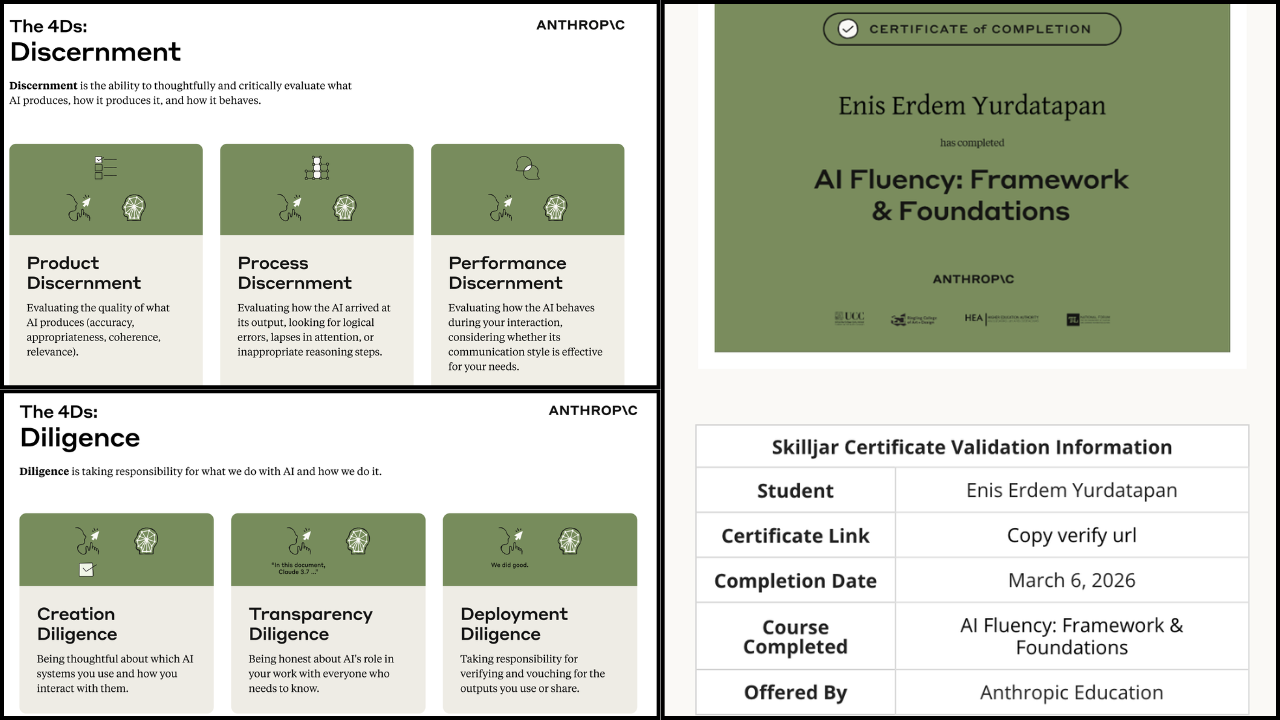1280x720 pixels.
Task: Click the flowchart icon above Process Discernment
Action: 317,168
